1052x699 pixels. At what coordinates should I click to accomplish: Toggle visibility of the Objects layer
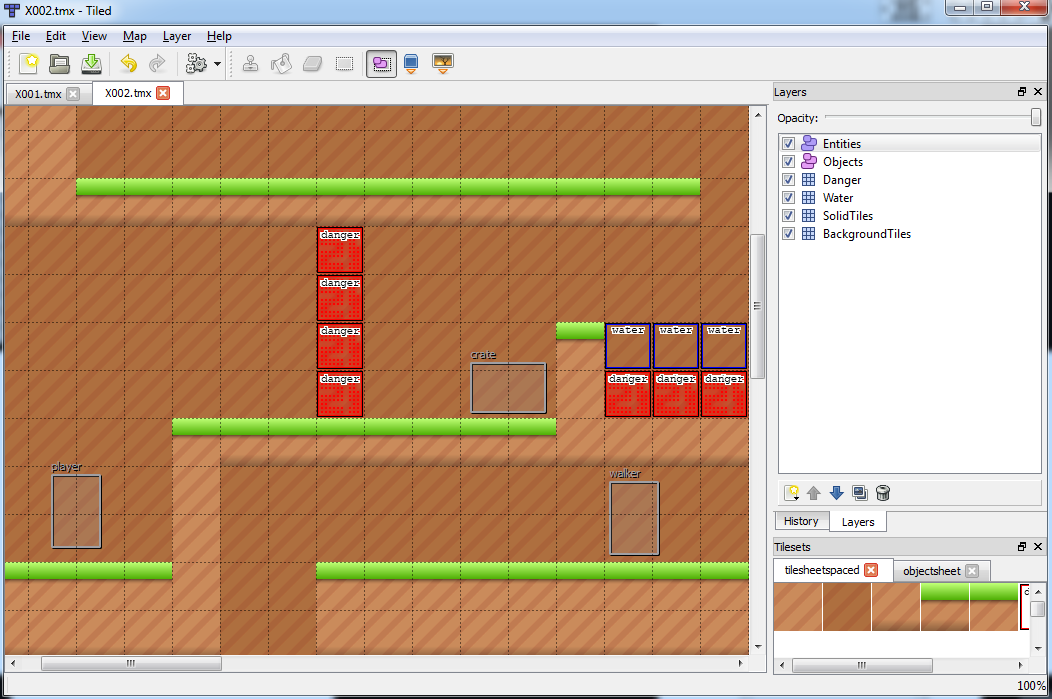point(788,162)
